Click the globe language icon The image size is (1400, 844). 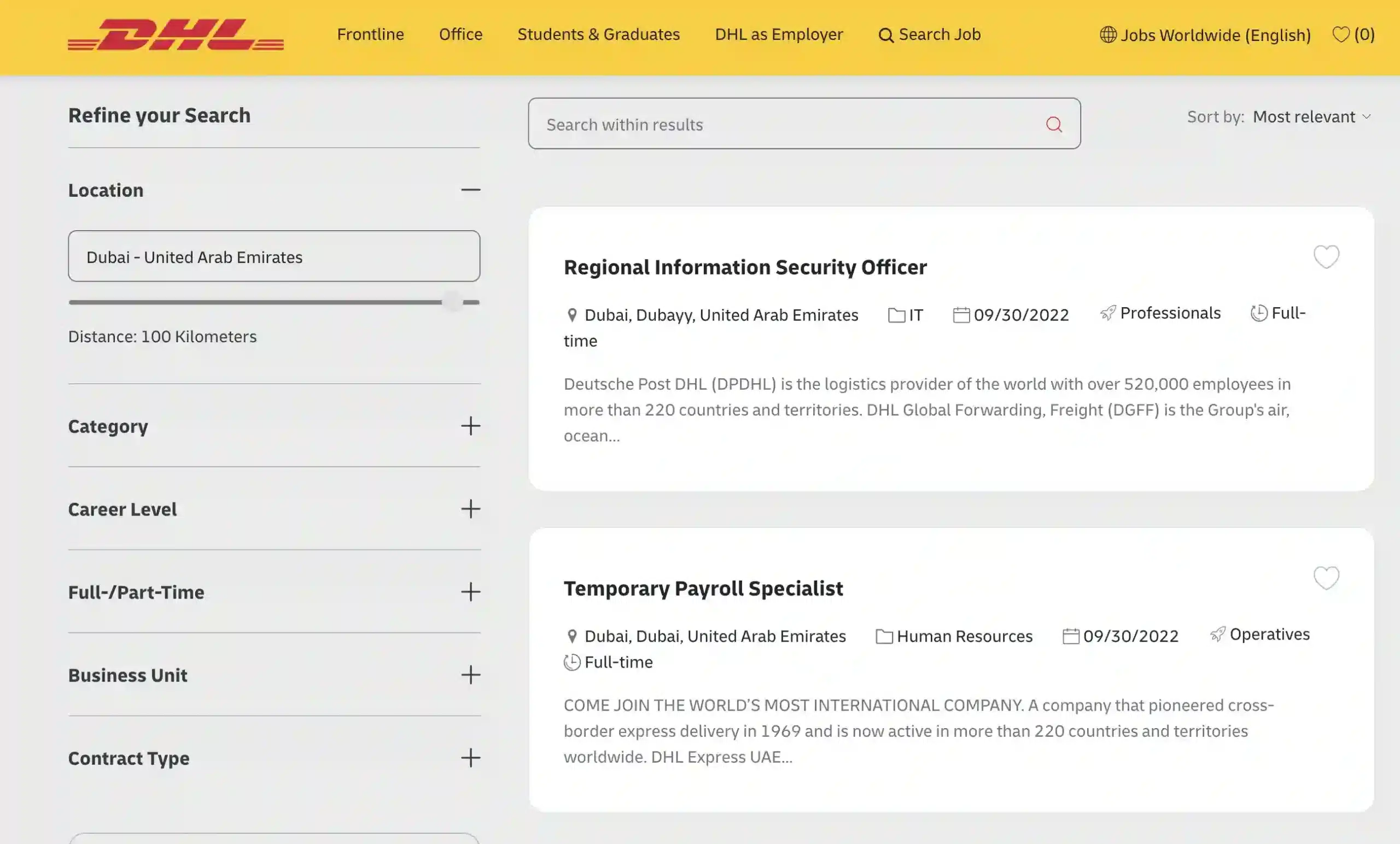tap(1107, 34)
